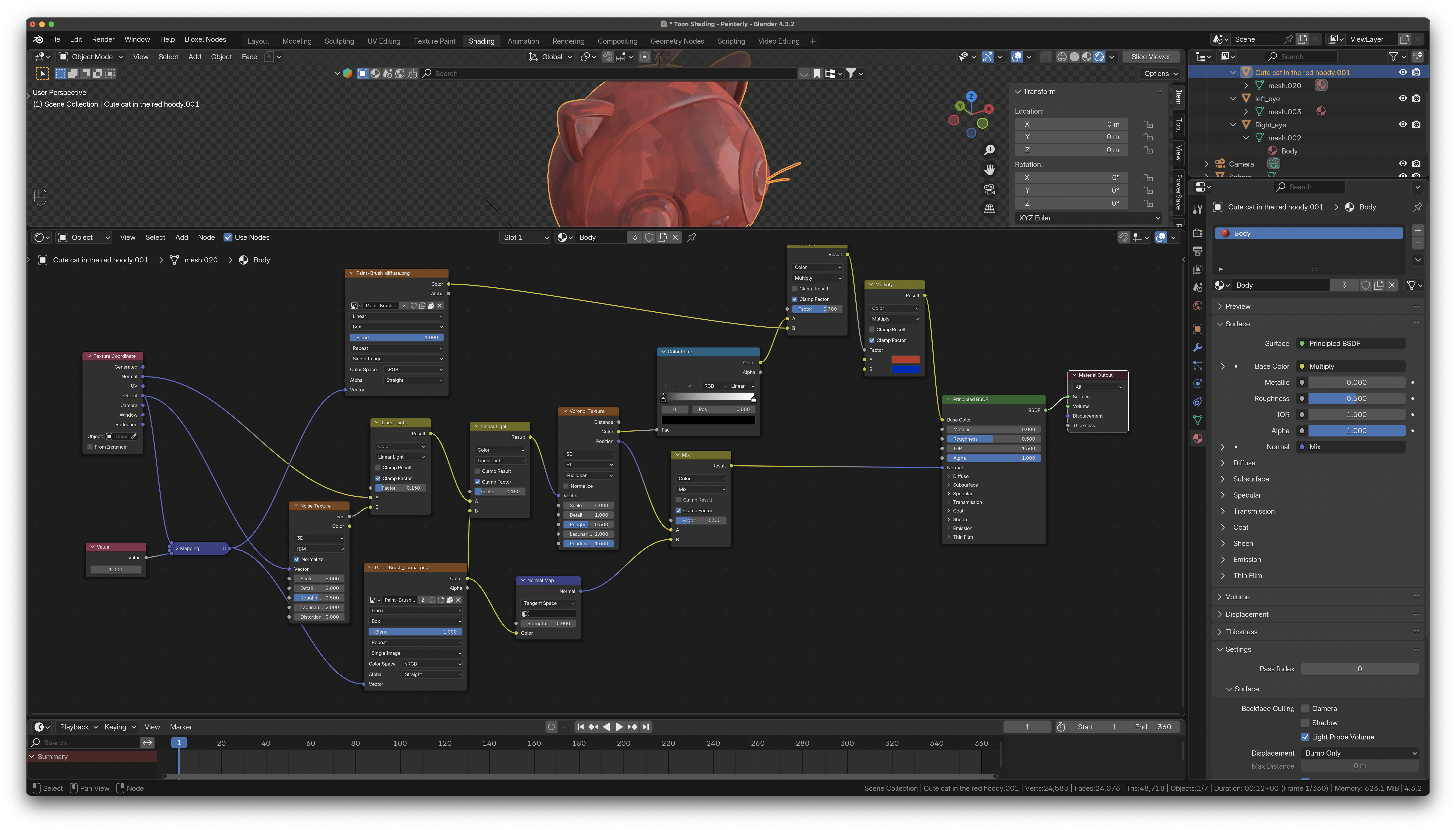Enable From Instancer in Texture Coordinate node
1456x830 pixels.
click(x=90, y=447)
